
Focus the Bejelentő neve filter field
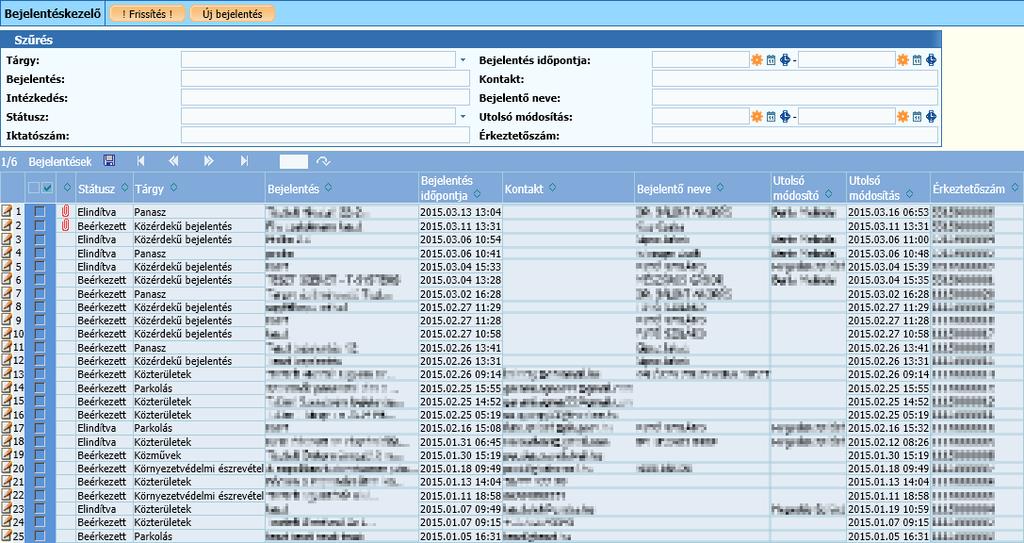tap(795, 98)
